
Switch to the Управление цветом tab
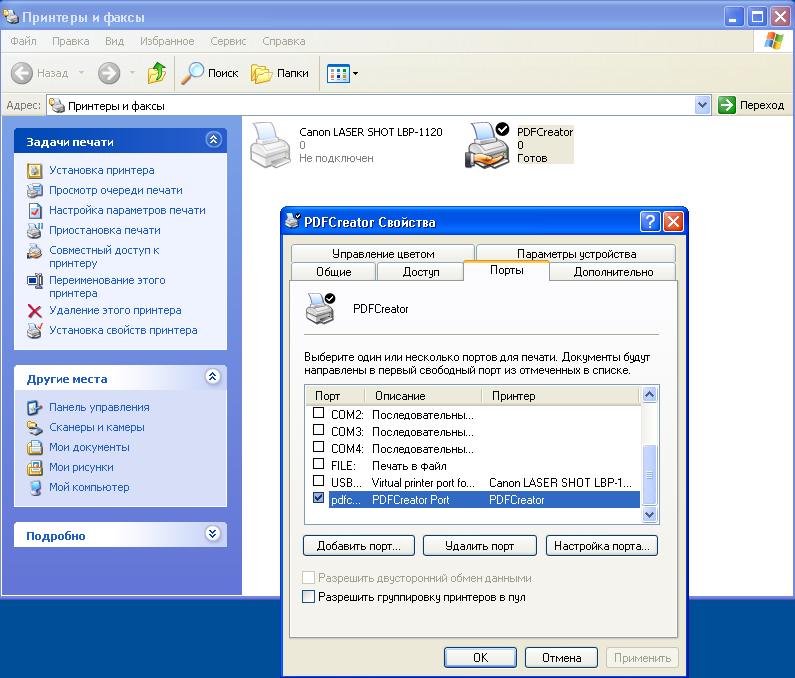pyautogui.click(x=383, y=254)
